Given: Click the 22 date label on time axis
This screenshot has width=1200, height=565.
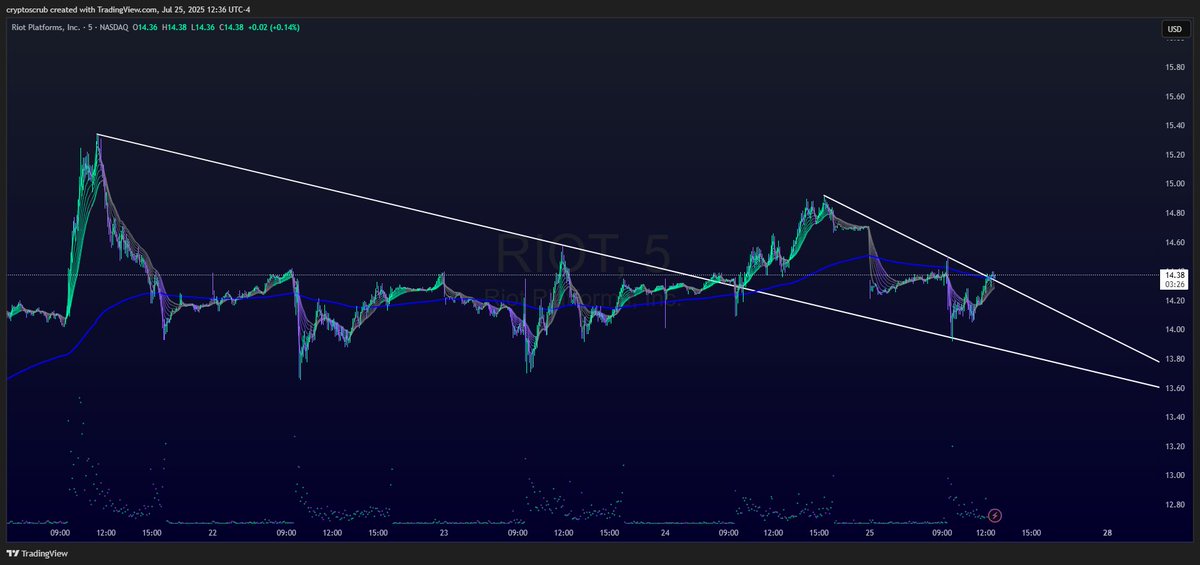Looking at the screenshot, I should pos(213,533).
